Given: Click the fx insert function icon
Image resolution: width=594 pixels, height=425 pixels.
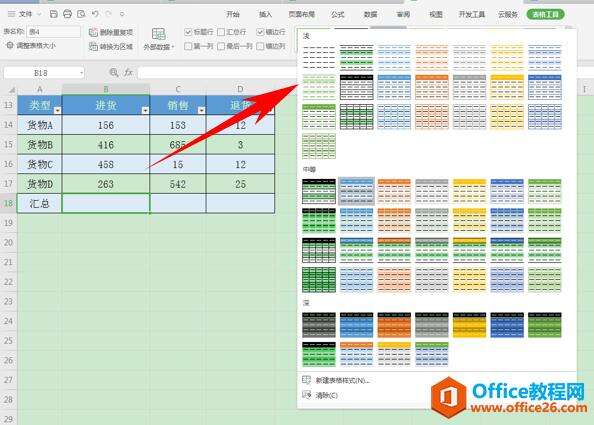Looking at the screenshot, I should tap(128, 72).
